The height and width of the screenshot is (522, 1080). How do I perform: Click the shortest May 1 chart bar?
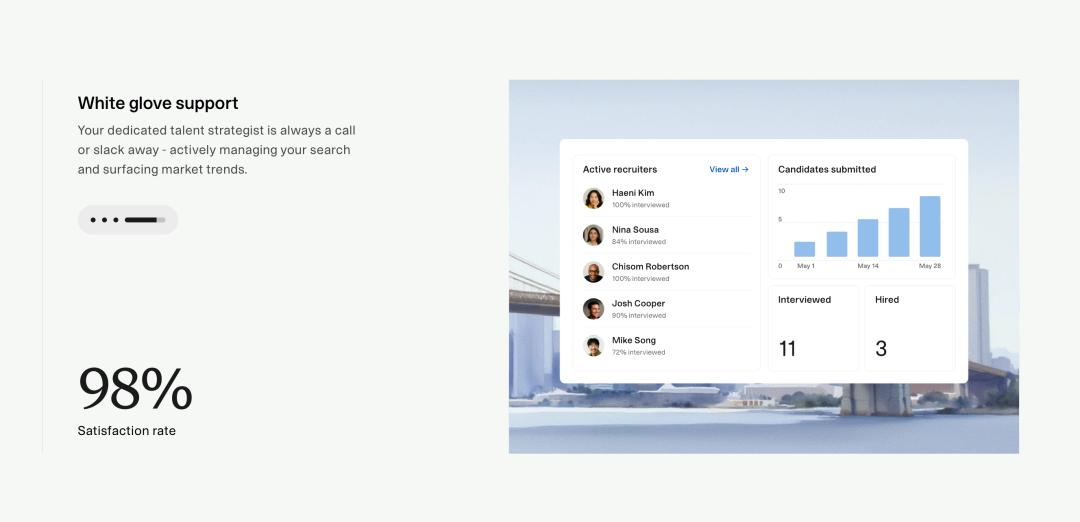coord(804,249)
